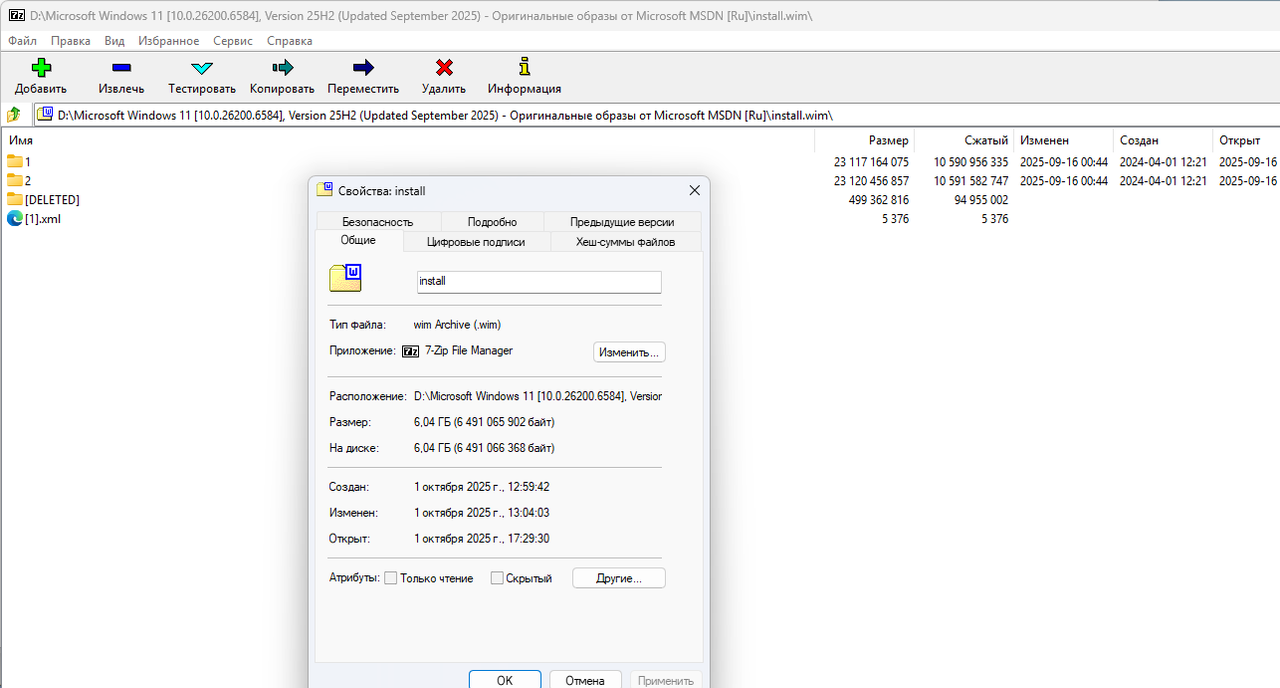Sort by the Создан column header
The height and width of the screenshot is (688, 1280).
coord(1163,141)
